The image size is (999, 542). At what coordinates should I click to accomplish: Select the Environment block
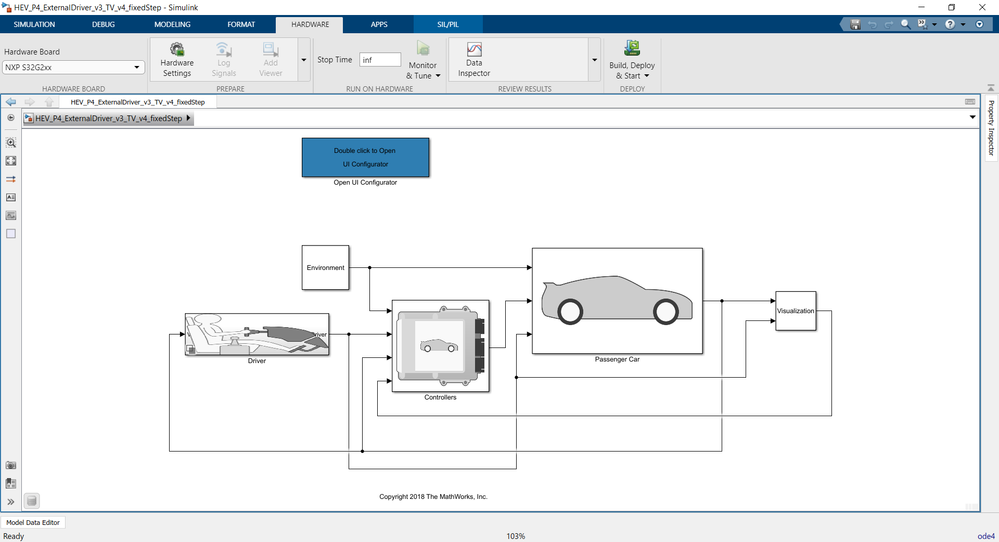pos(325,267)
